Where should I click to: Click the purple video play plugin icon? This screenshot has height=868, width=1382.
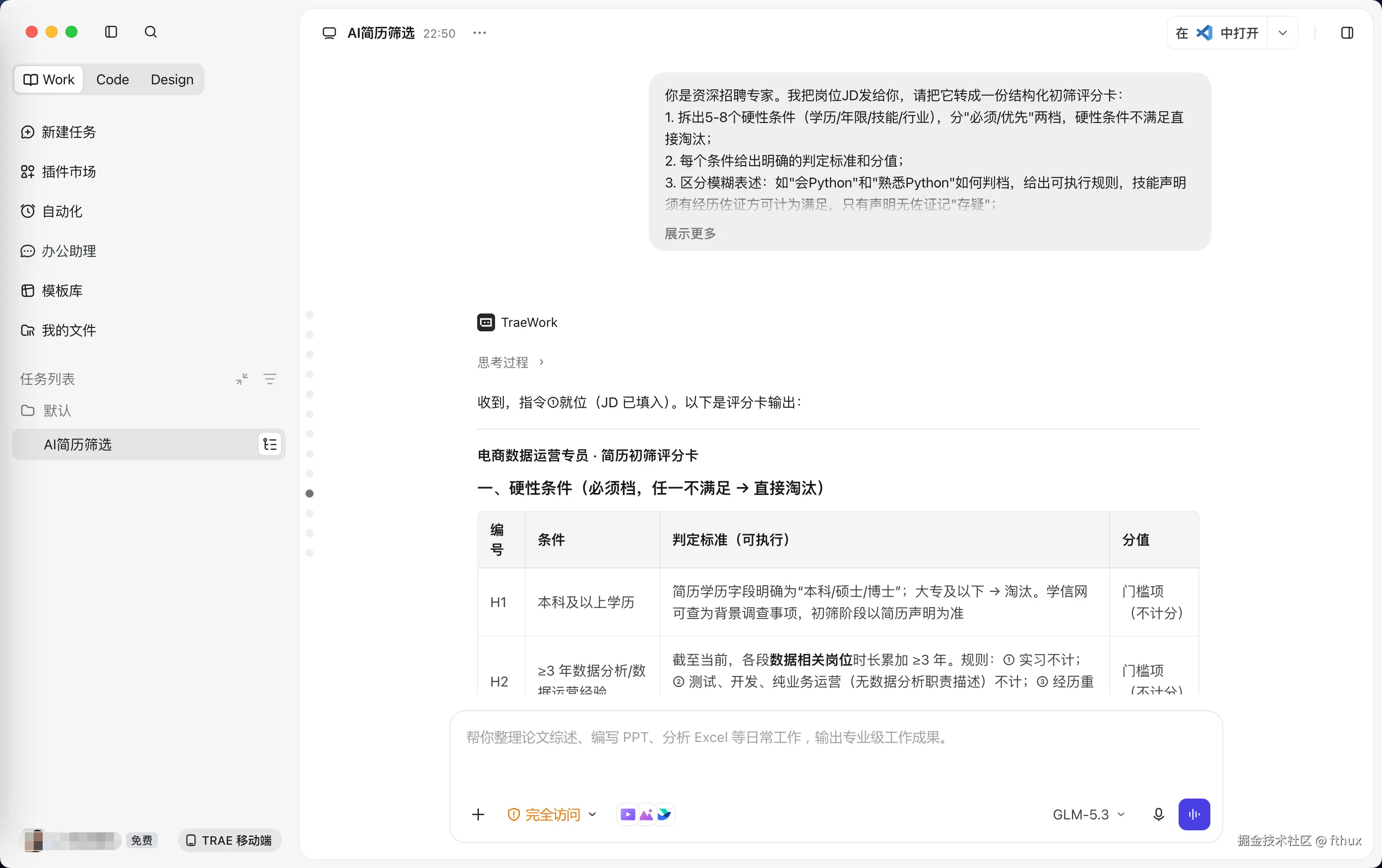(628, 814)
